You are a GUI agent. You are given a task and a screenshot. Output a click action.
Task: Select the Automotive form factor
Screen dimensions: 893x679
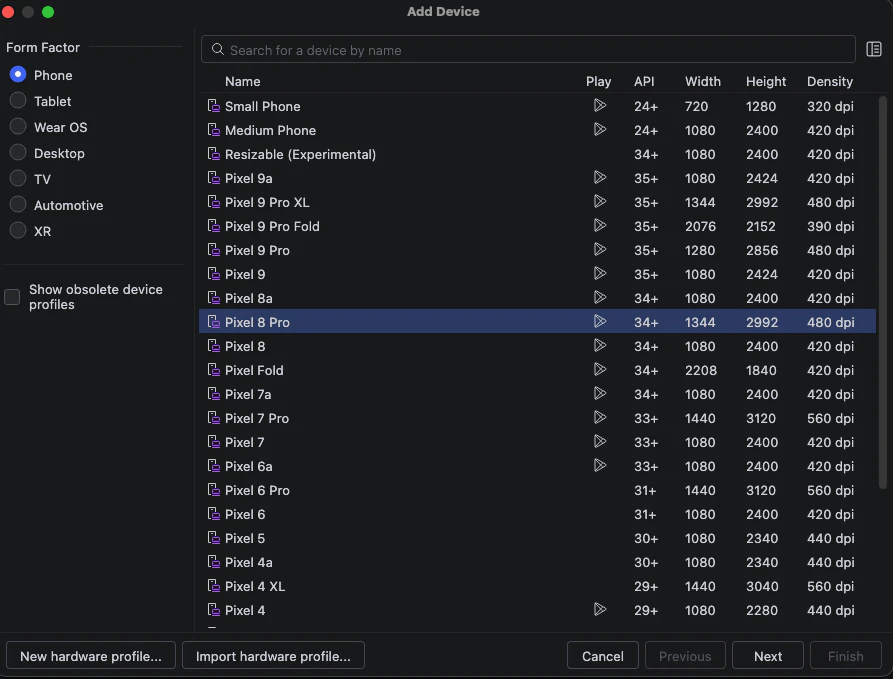[x=18, y=204]
